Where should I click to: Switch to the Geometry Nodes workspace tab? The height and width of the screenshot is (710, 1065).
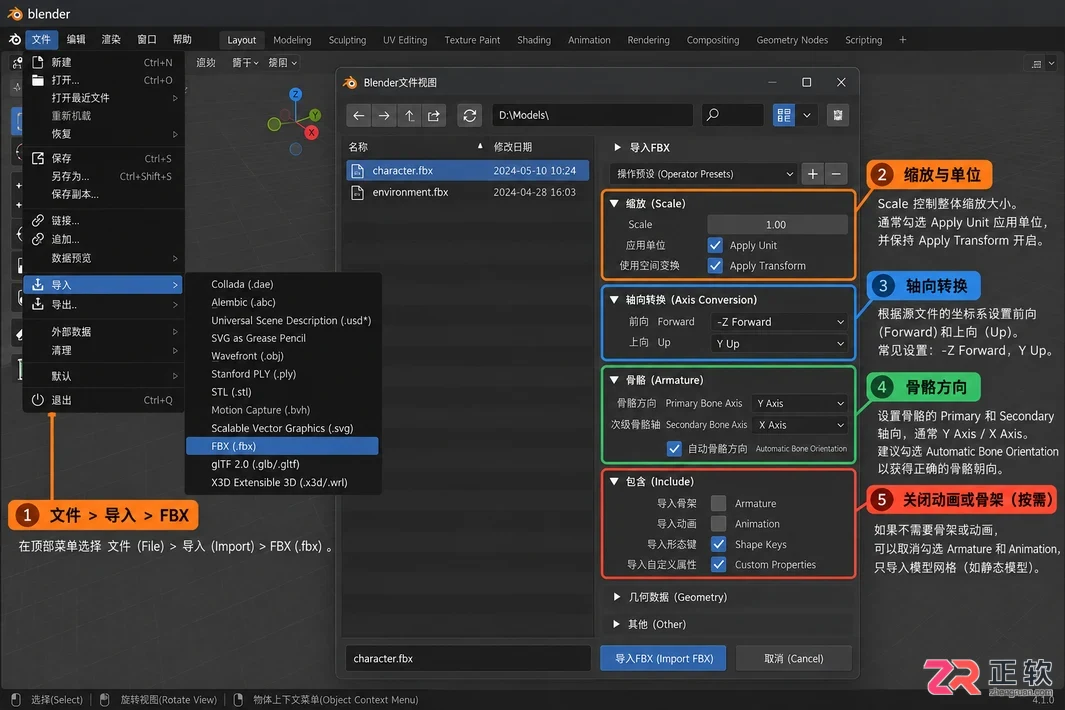pos(792,40)
